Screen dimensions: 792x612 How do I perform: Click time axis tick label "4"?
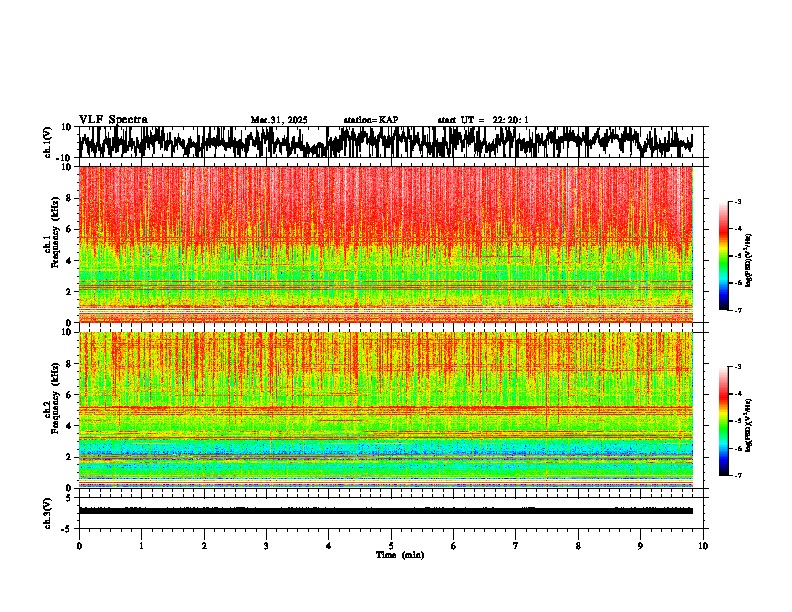[329, 546]
